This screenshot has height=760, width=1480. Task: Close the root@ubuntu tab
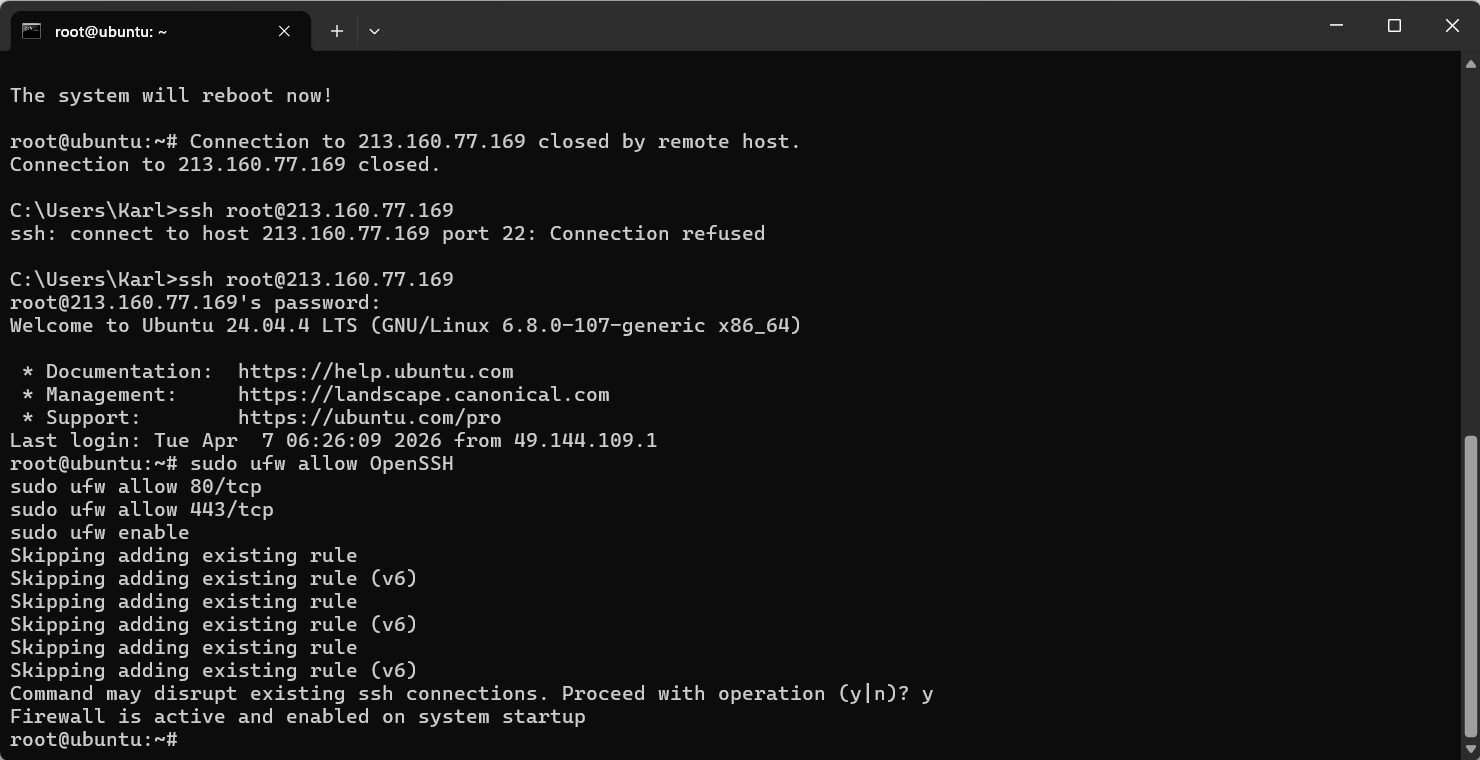pos(284,31)
